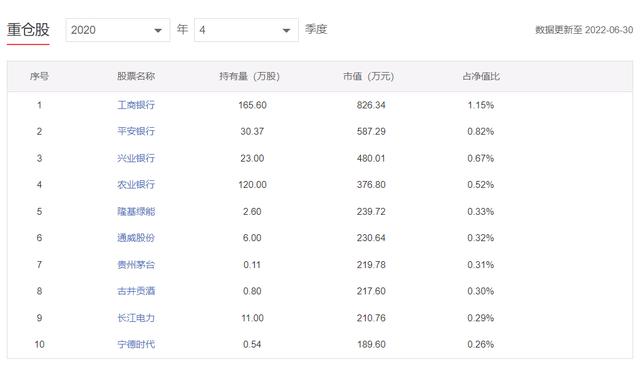Click row number 10 in the table
This screenshot has width=640, height=367.
click(39, 344)
